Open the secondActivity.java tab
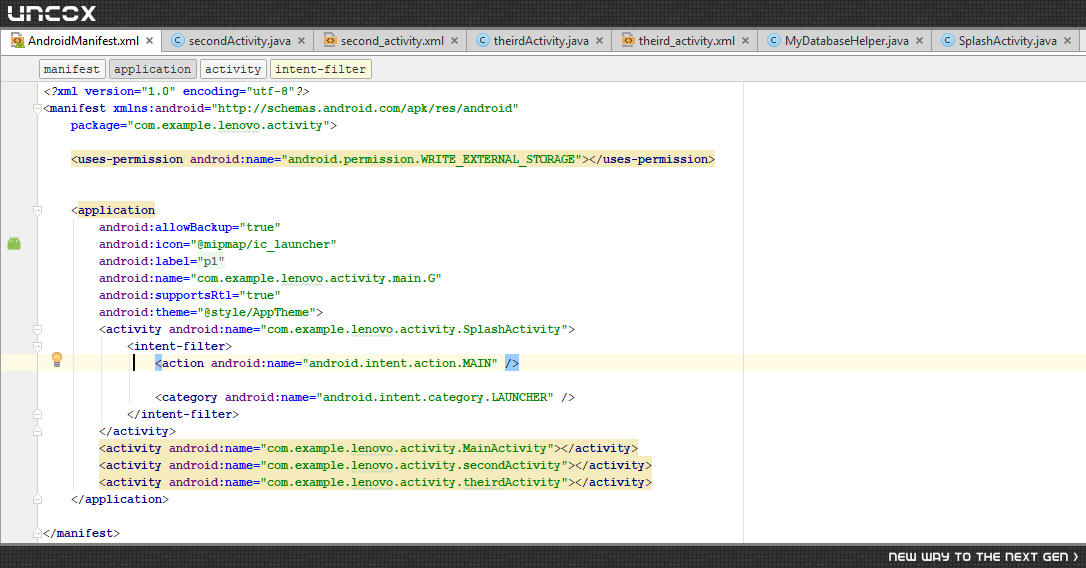Image resolution: width=1086 pixels, height=568 pixels. click(239, 41)
